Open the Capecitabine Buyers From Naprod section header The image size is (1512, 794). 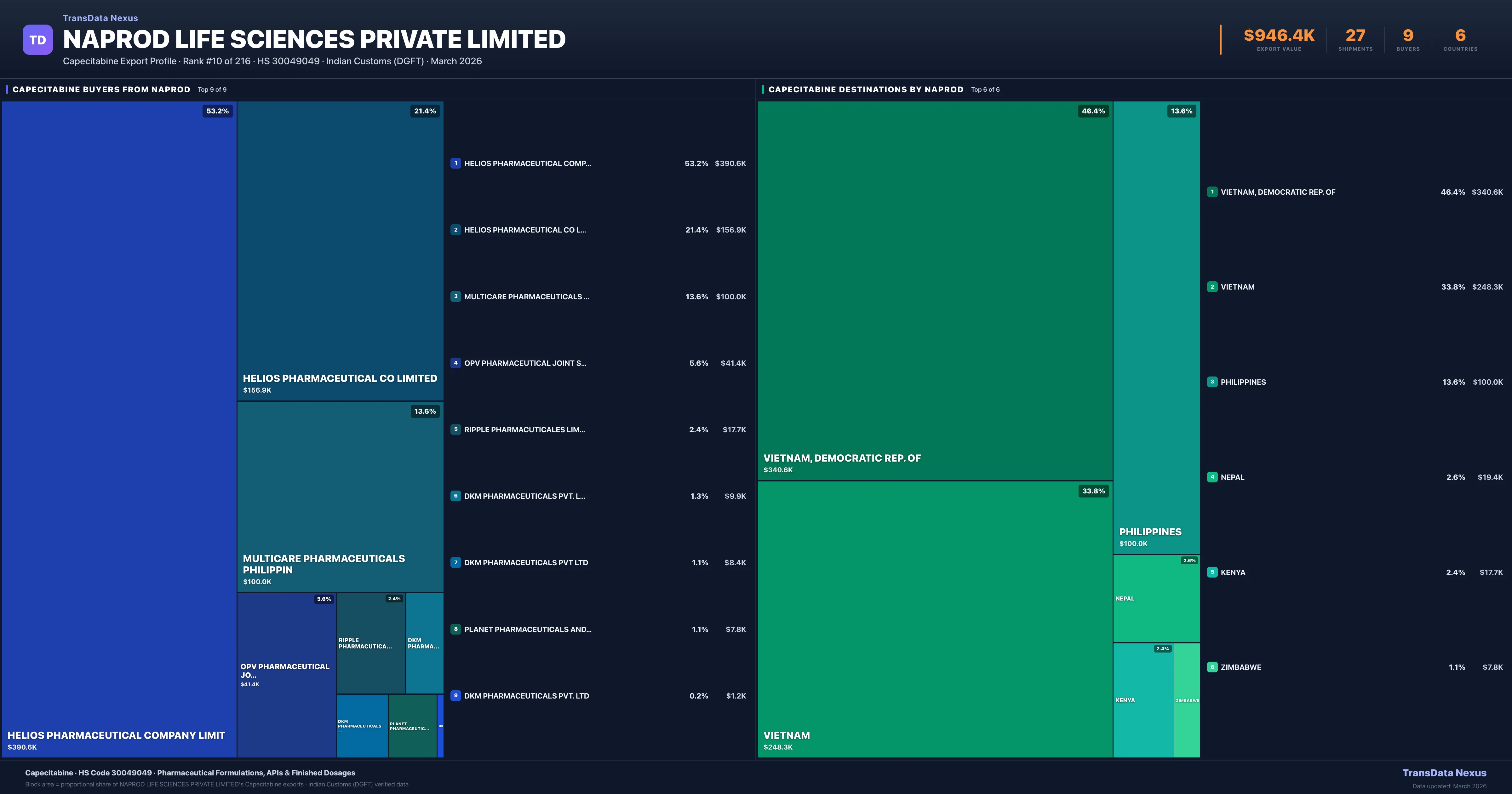[x=101, y=89]
